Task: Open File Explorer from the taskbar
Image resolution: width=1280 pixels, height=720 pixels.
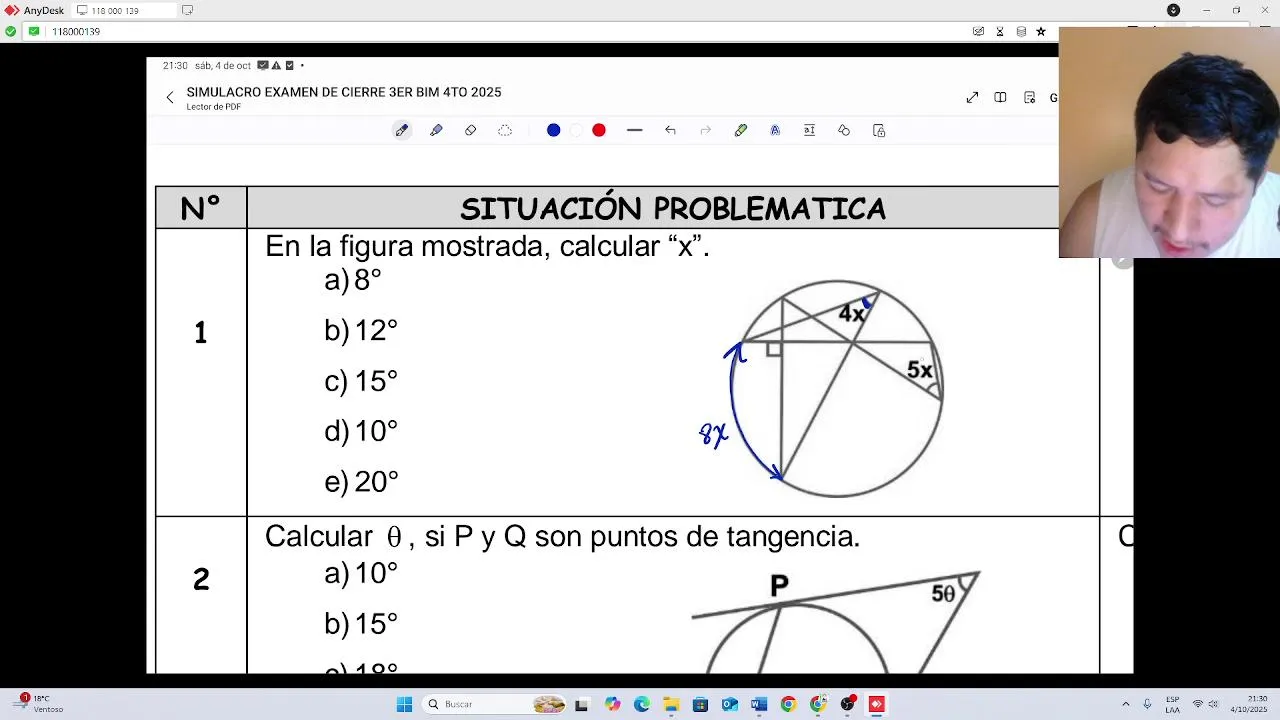Action: point(671,704)
